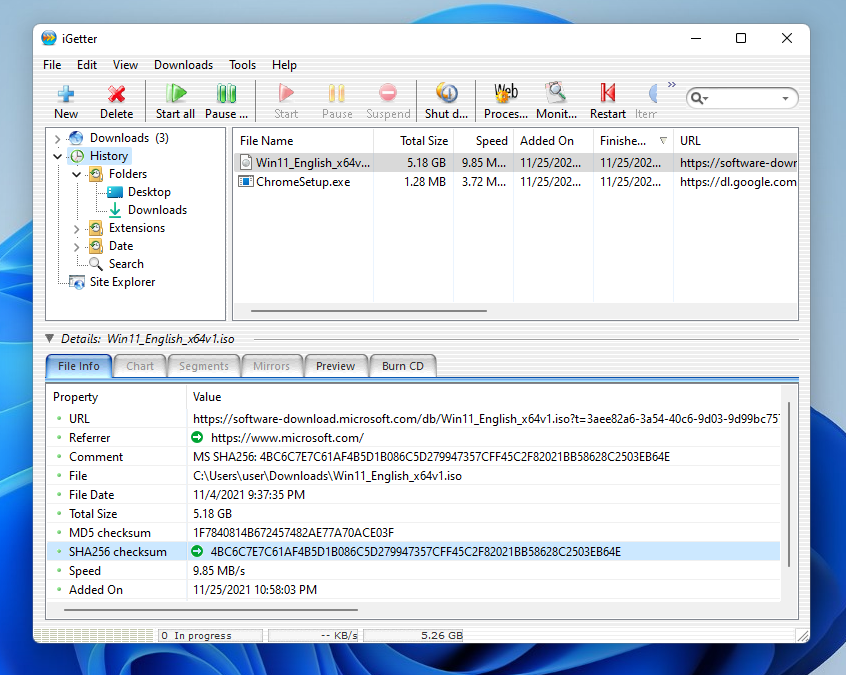Click the red Delete toolbar icon

click(x=116, y=94)
